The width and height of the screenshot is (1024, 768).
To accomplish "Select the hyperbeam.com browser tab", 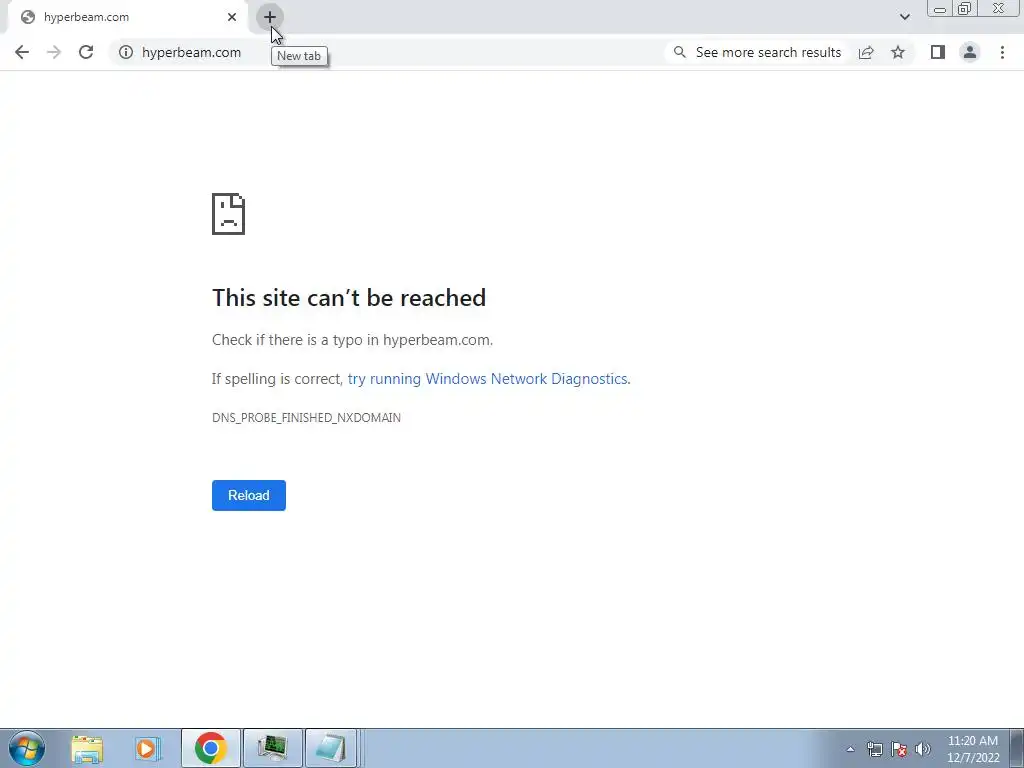I will pos(127,17).
